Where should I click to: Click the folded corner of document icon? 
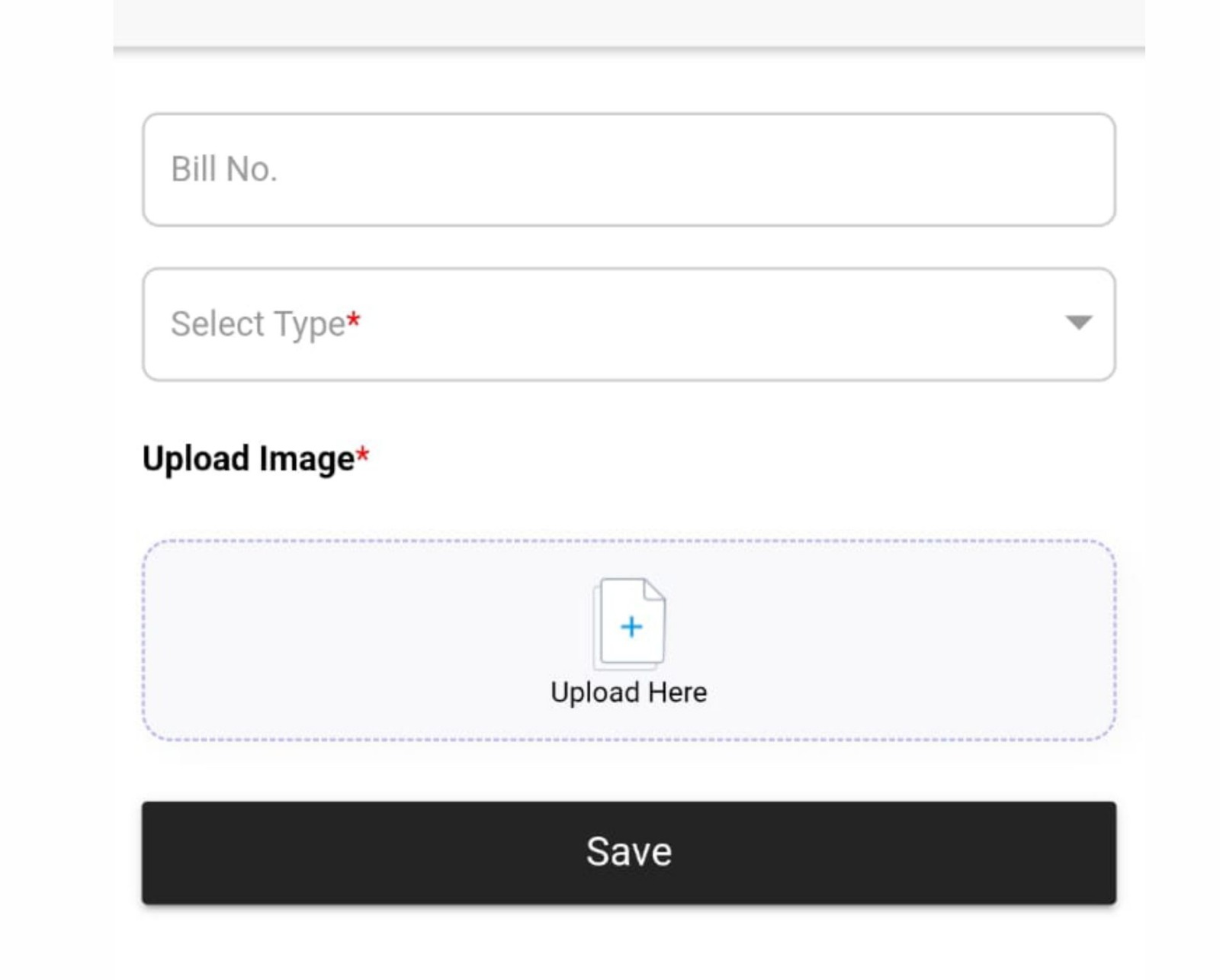pyautogui.click(x=654, y=589)
